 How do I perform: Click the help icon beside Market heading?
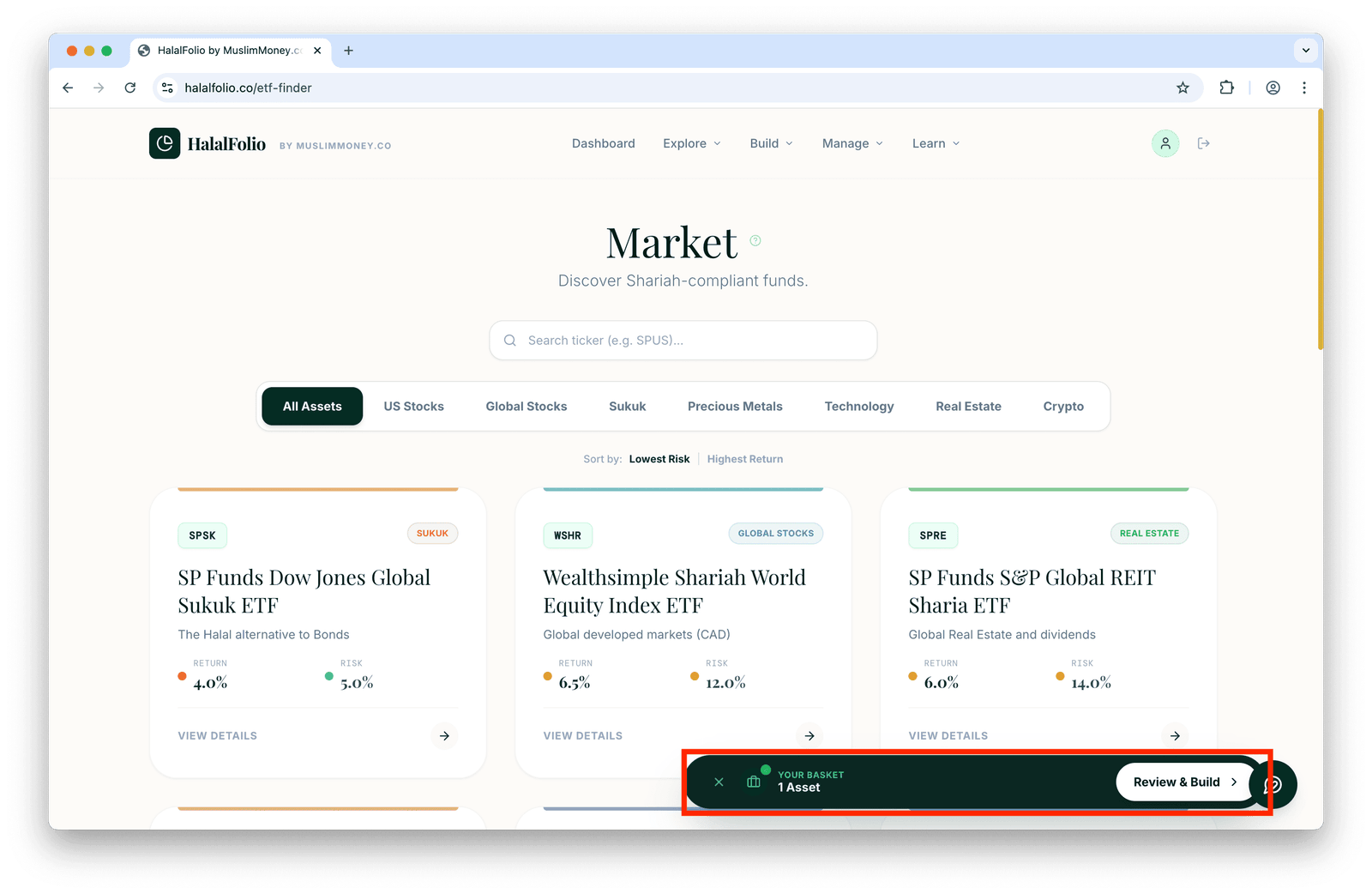(755, 240)
